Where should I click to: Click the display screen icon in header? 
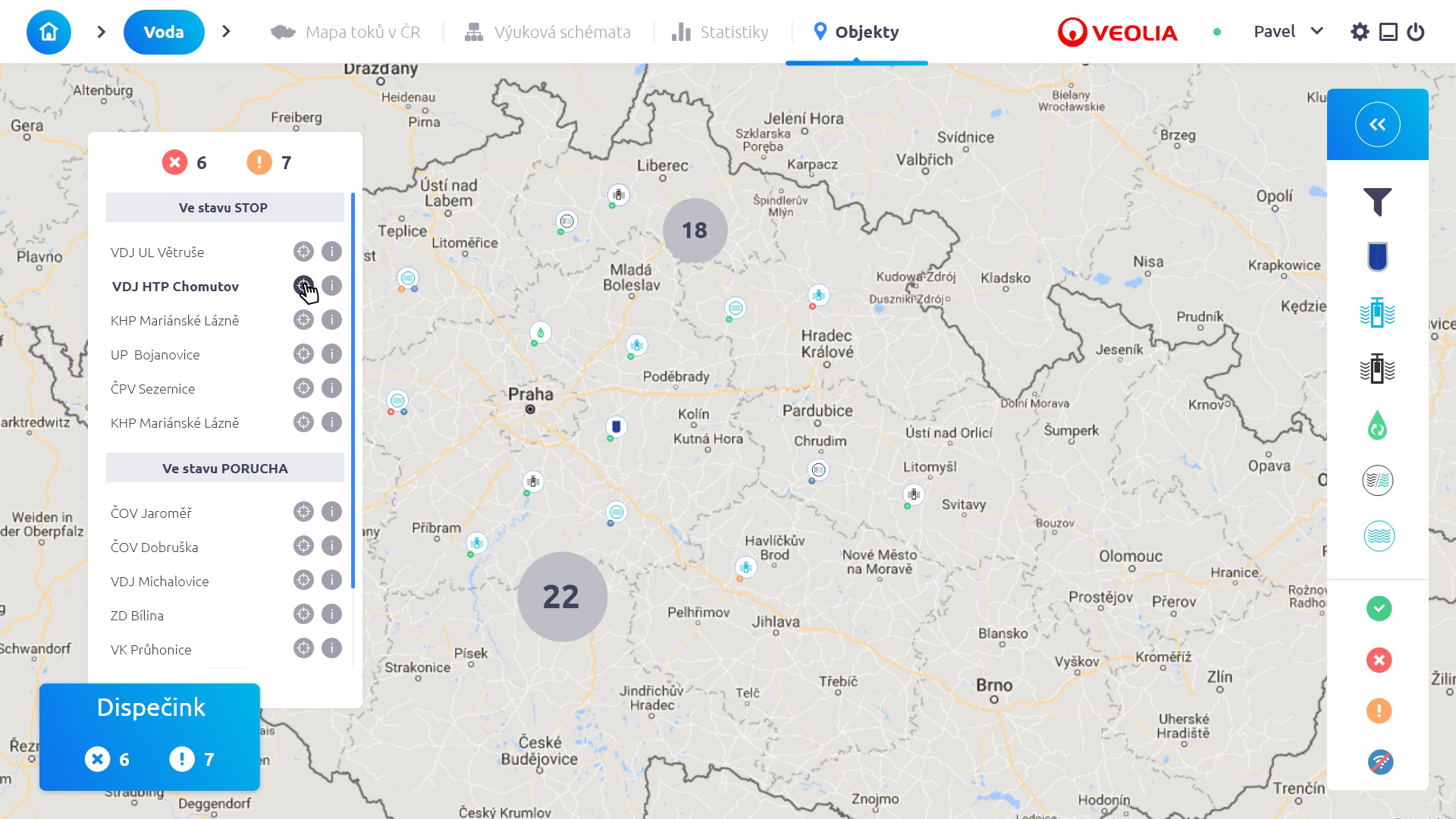pyautogui.click(x=1388, y=32)
